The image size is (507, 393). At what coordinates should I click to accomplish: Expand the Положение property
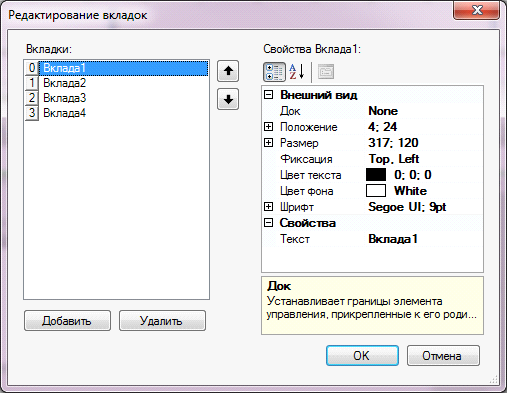268,127
